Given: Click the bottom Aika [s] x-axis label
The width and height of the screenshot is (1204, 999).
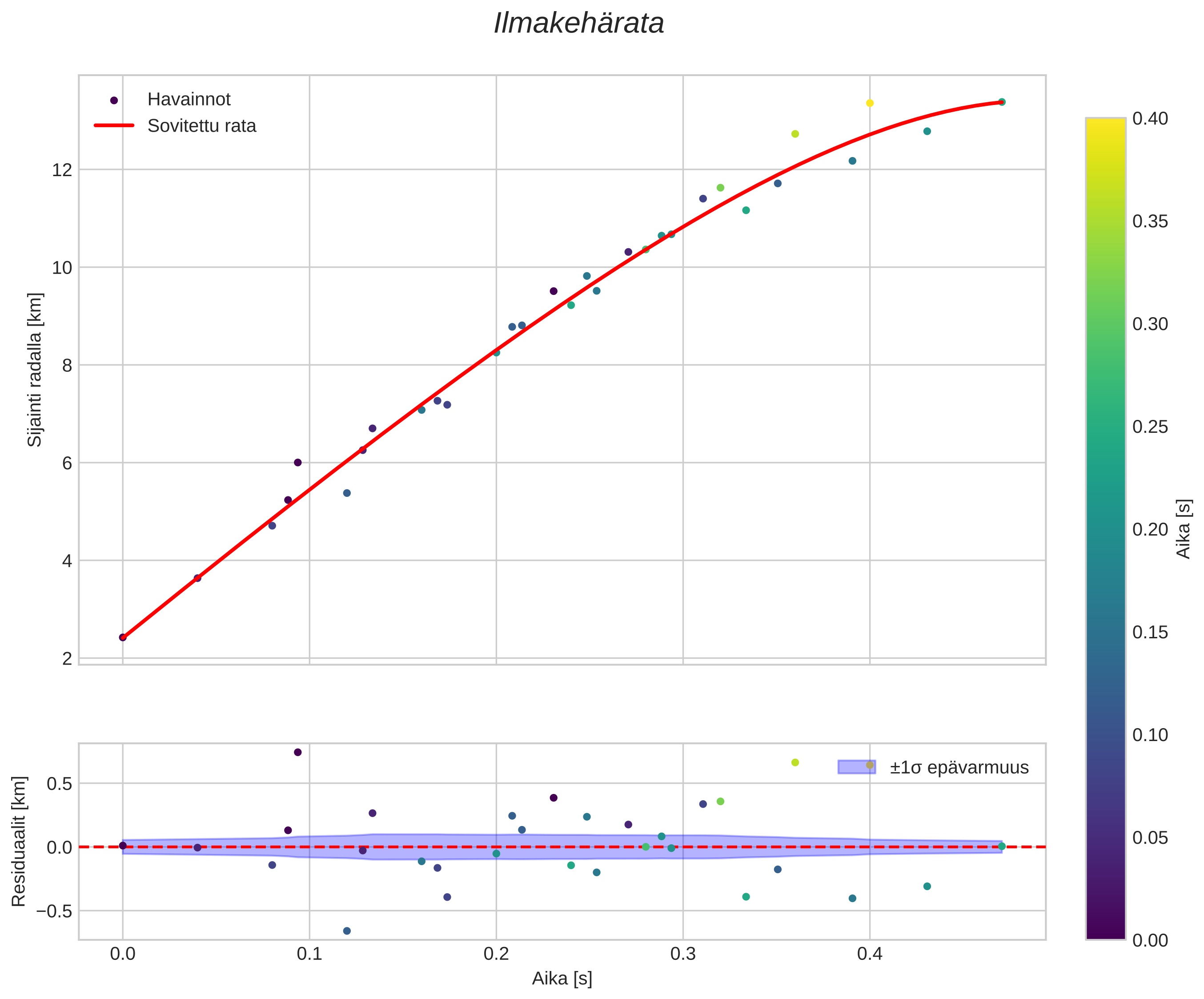Looking at the screenshot, I should [562, 979].
